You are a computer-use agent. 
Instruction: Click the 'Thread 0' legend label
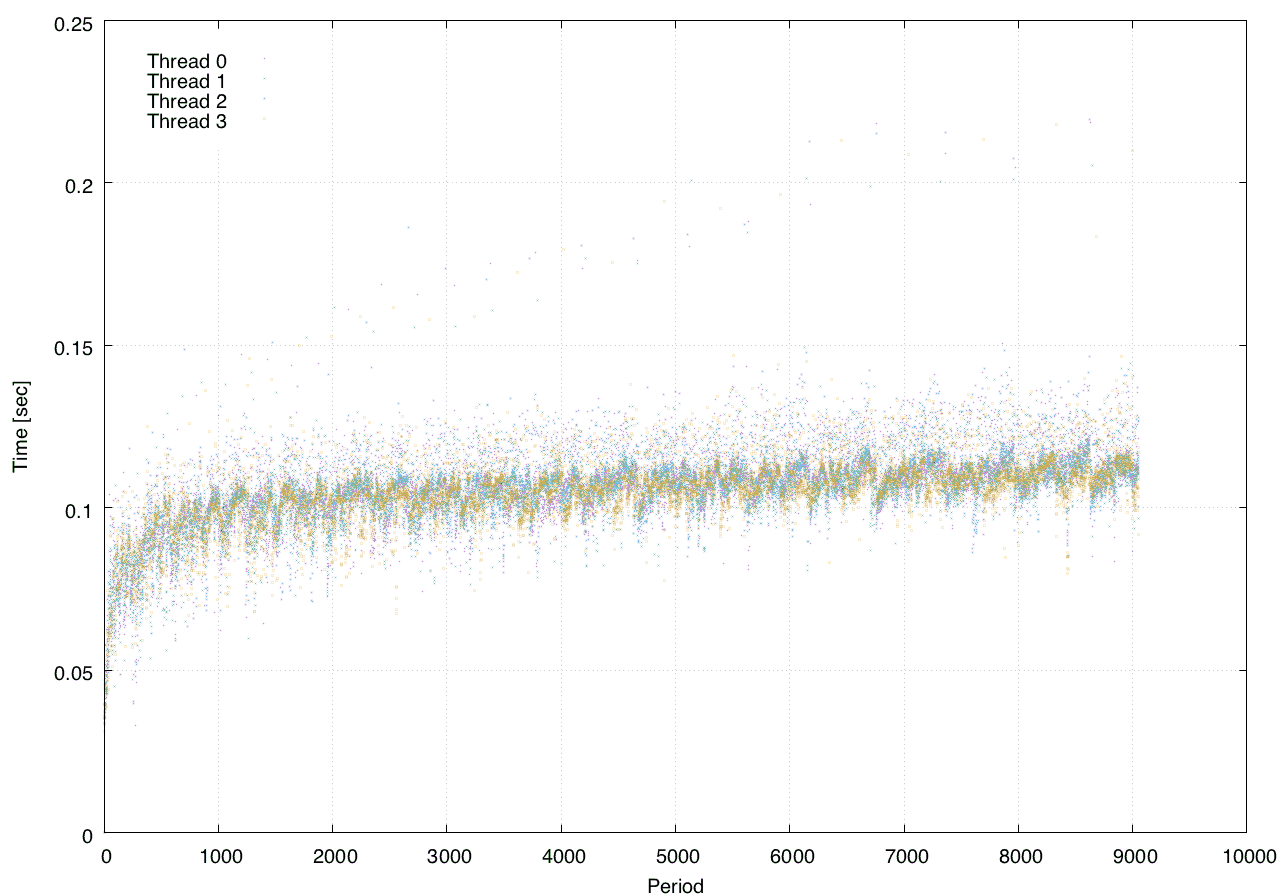point(187,61)
